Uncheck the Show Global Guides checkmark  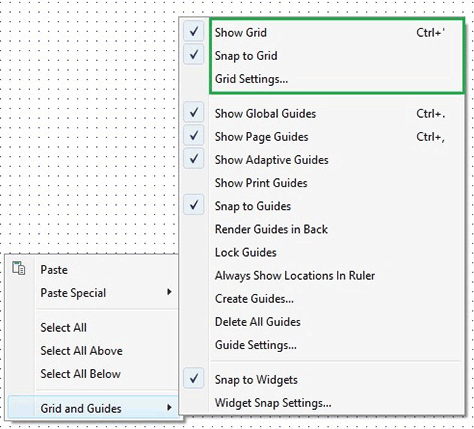(194, 113)
